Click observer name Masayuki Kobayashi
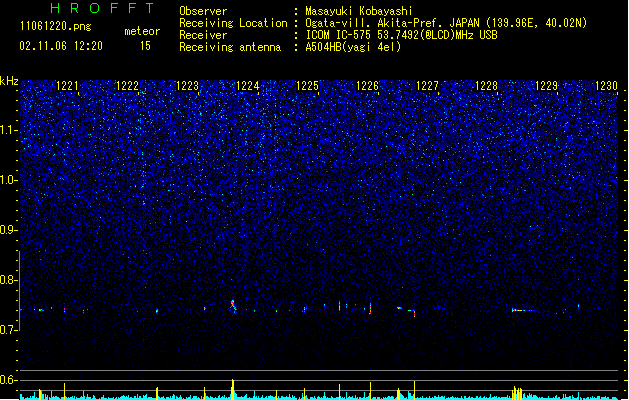Screen dimensions: 629x400 (x=358, y=11)
